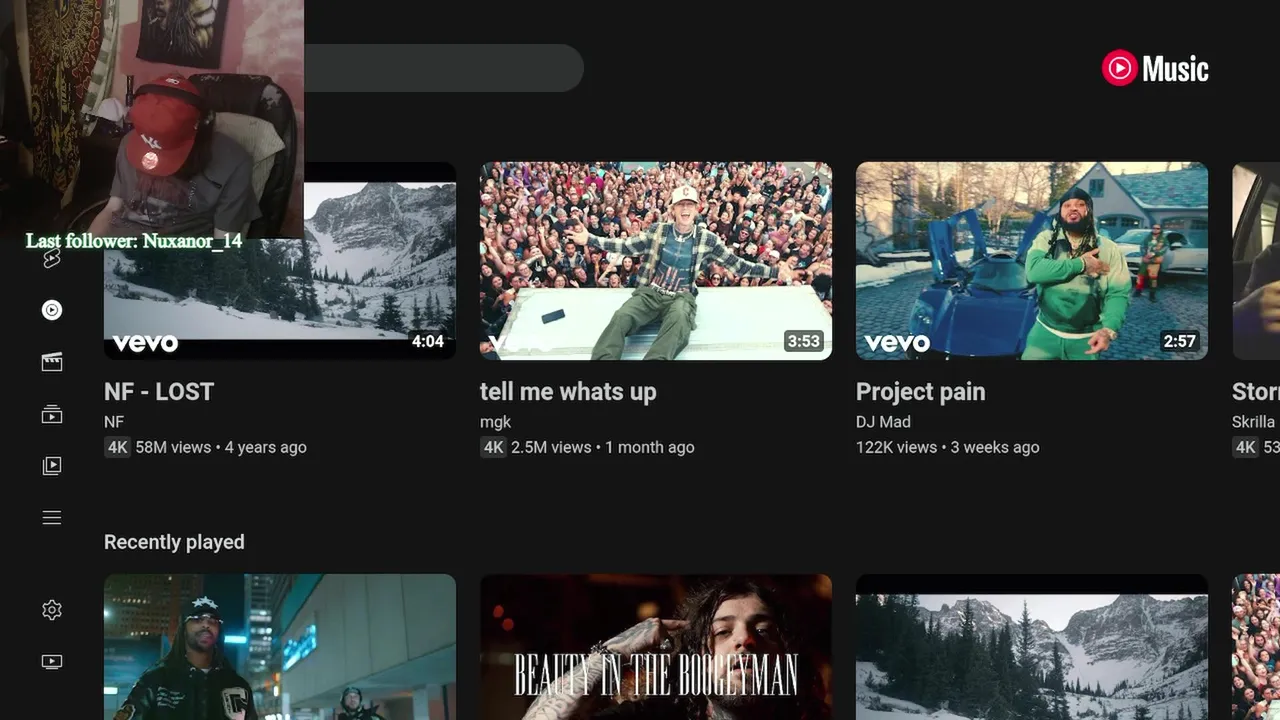Play the NF - LOST video thumbnail
Image resolution: width=1280 pixels, height=720 pixels.
280,260
